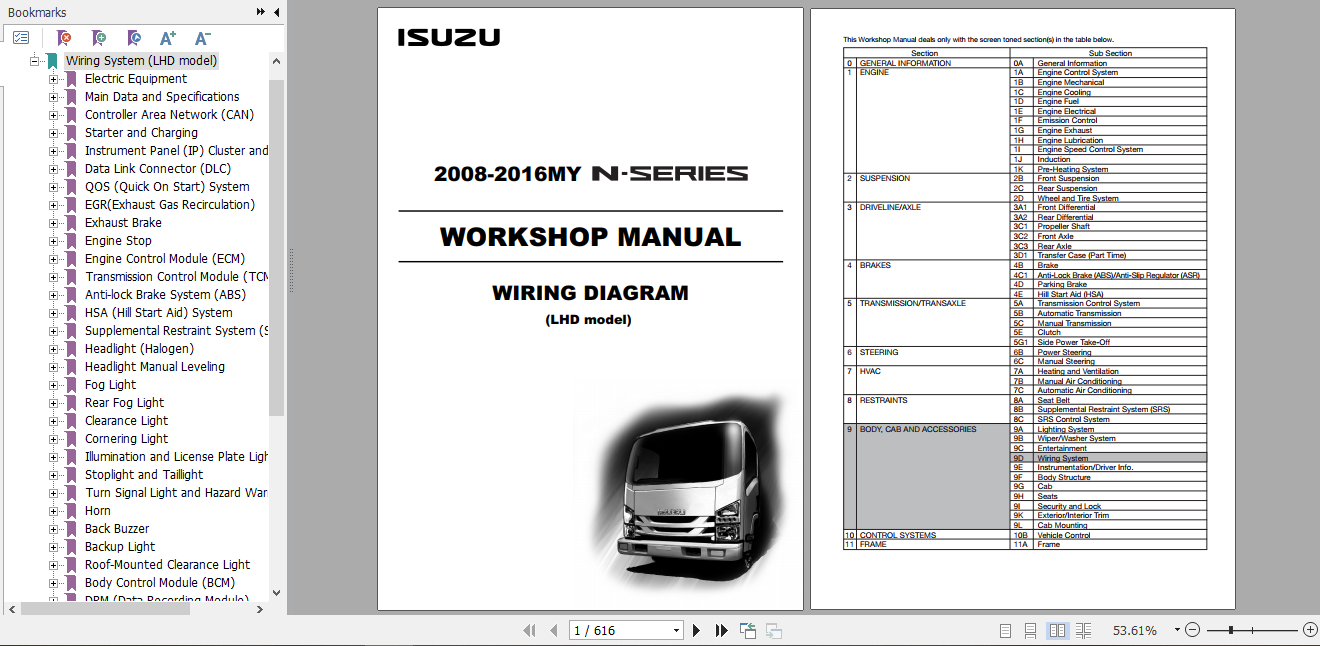
Task: Go to the previous page
Action: [x=555, y=631]
